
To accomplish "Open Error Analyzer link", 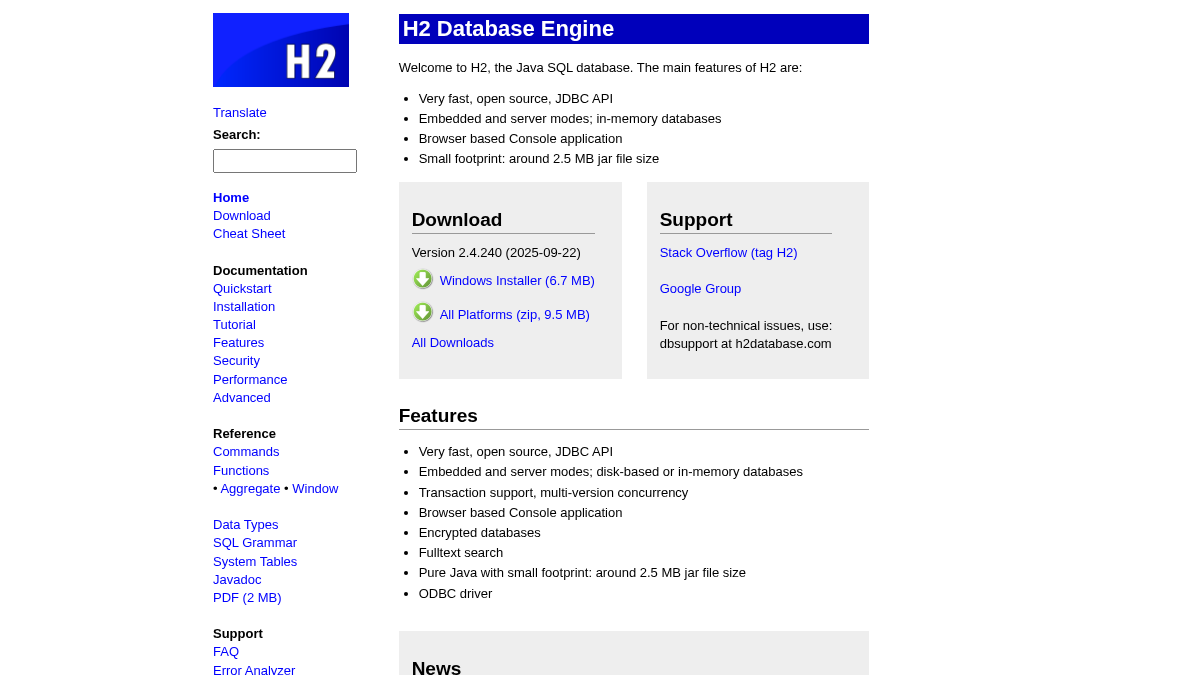I will 254,669.
